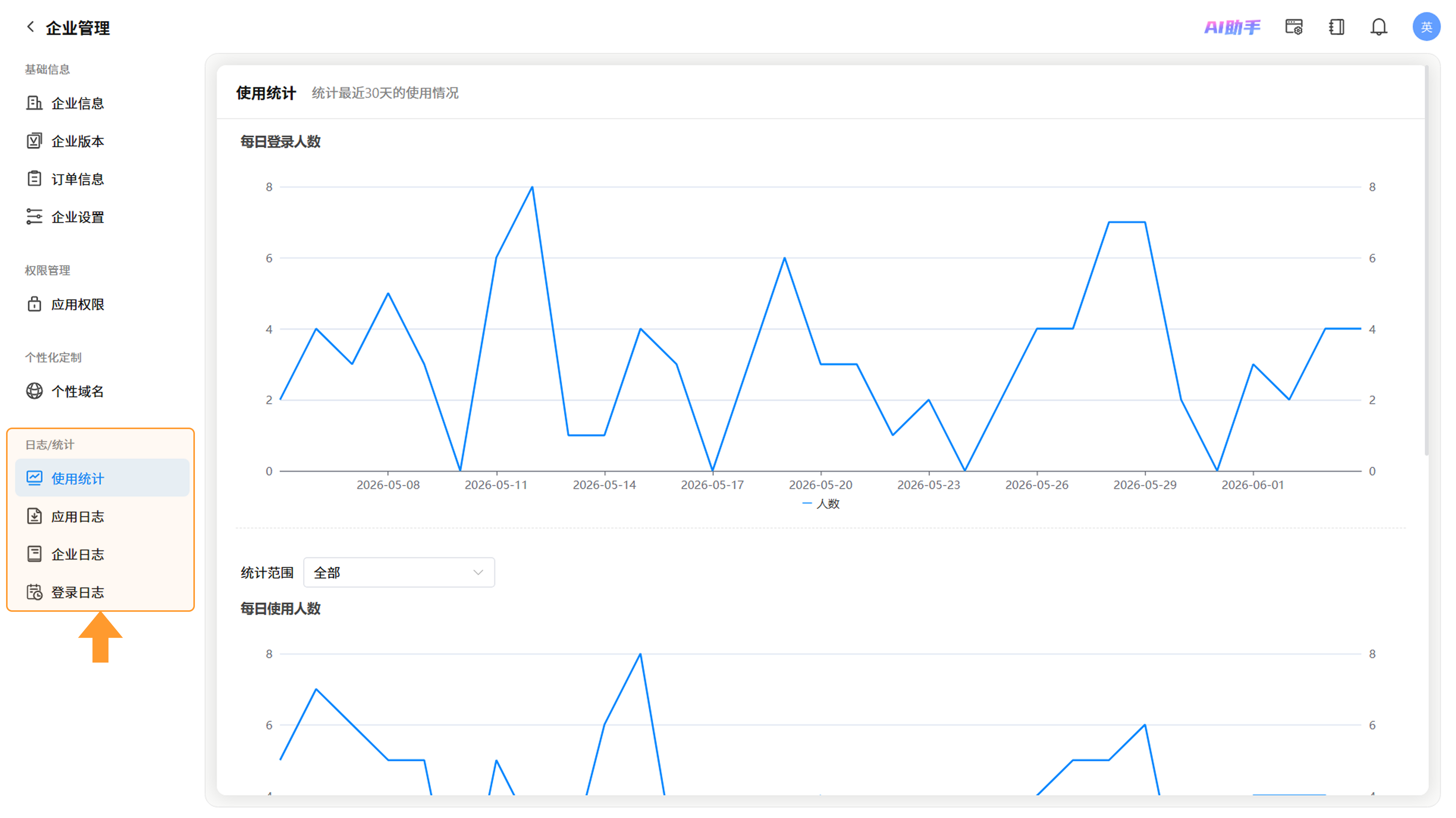Viewport: 1456px width, 818px height.
Task: Click the 企业信息 building icon
Action: point(34,103)
